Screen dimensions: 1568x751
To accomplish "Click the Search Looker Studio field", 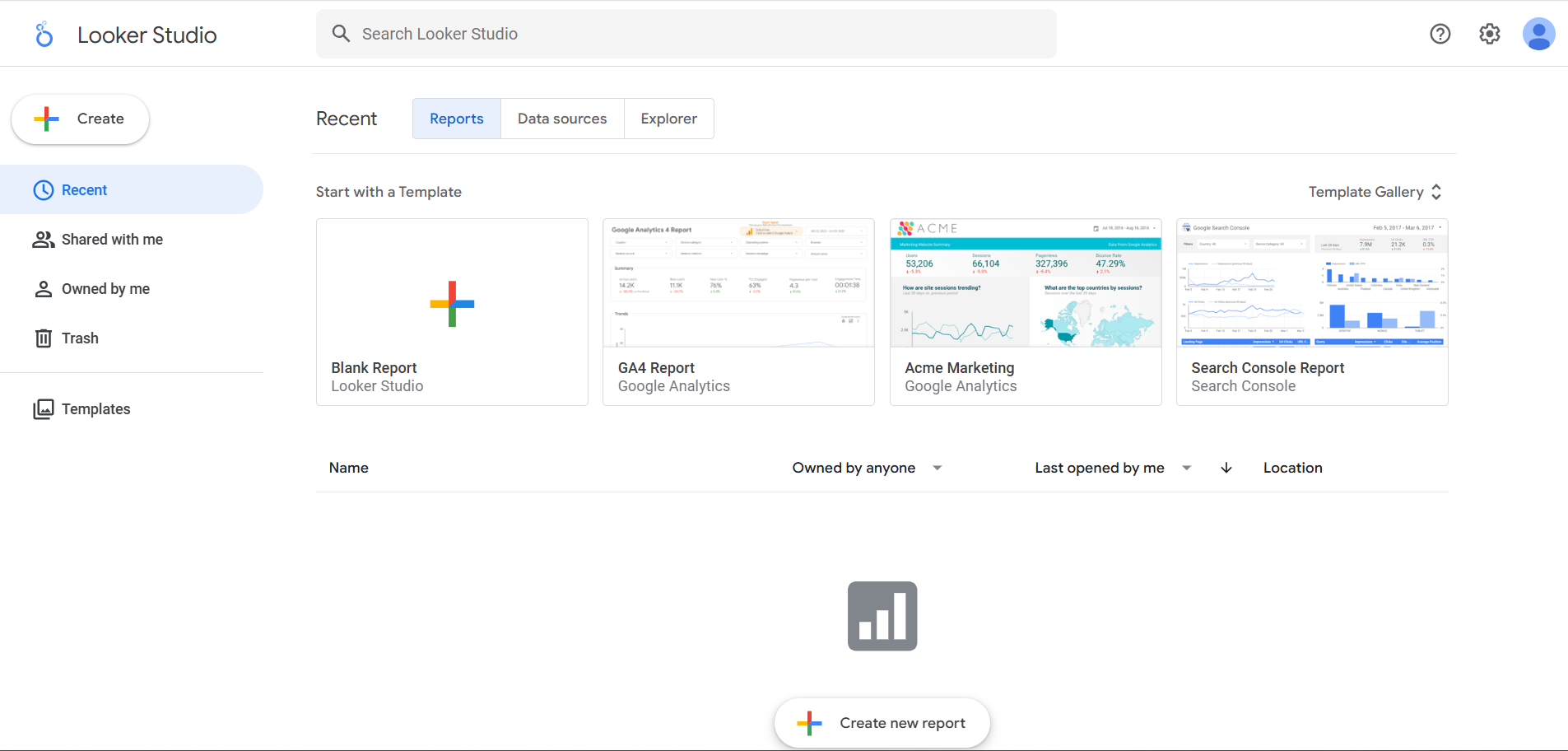I will tap(686, 34).
